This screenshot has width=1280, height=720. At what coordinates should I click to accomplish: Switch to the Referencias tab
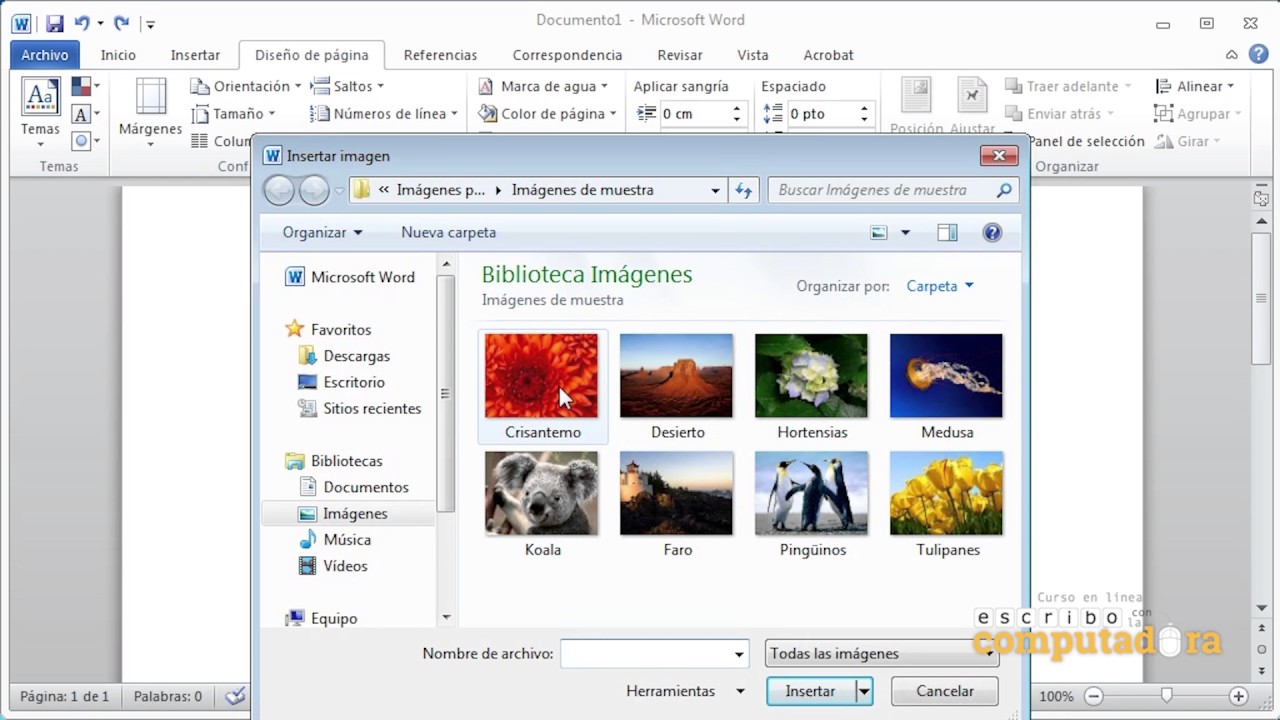pyautogui.click(x=440, y=55)
